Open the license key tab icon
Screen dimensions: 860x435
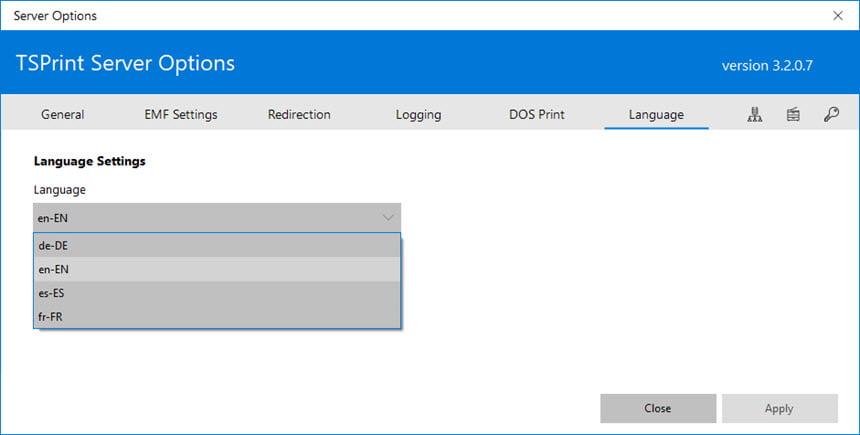pyautogui.click(x=831, y=114)
